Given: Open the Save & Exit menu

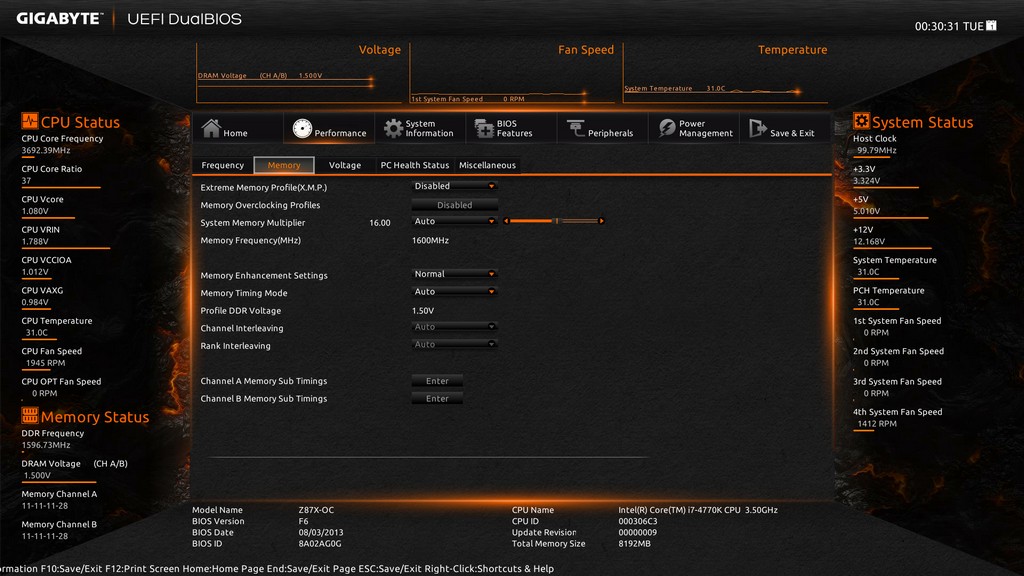Looking at the screenshot, I should (784, 128).
